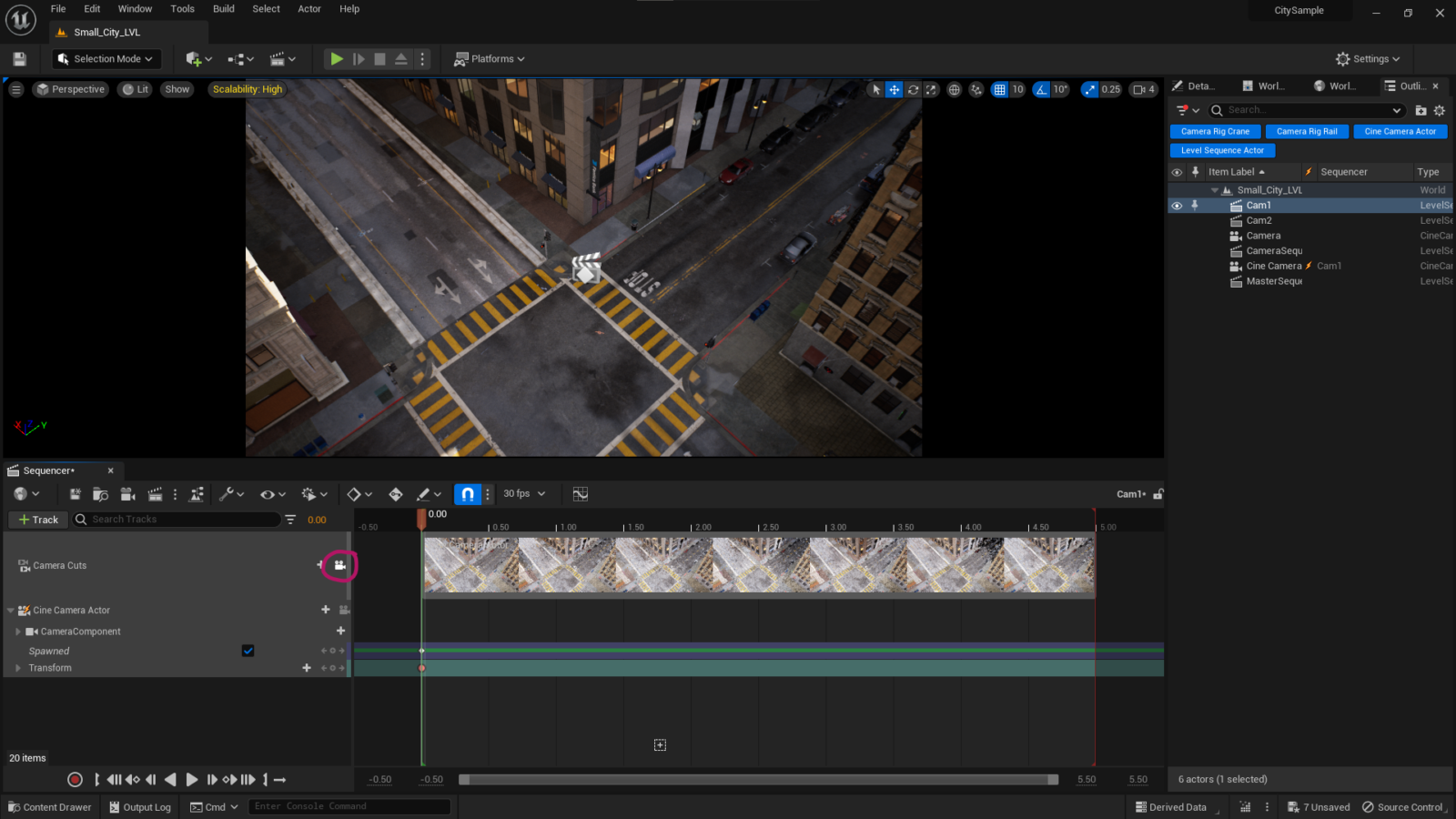Click the Camera Rig Crane button
Screen dimensions: 1456x819
point(1215,131)
